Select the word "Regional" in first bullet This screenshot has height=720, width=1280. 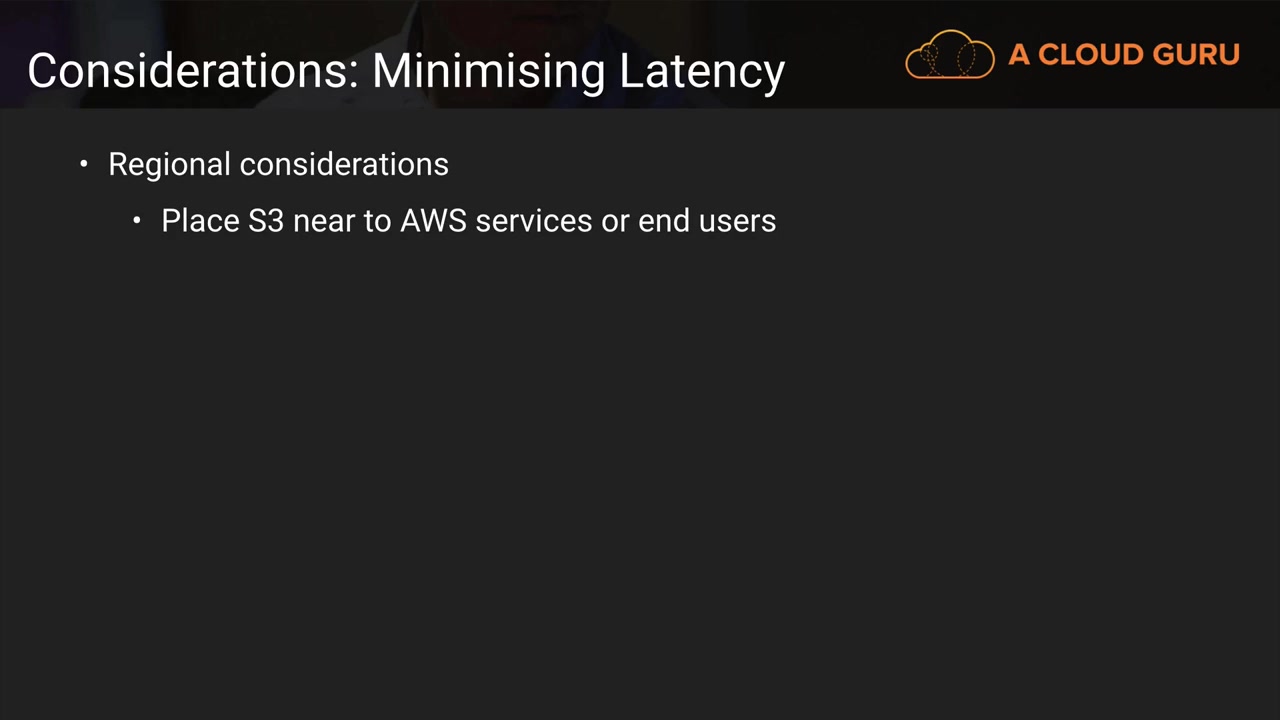click(x=169, y=165)
